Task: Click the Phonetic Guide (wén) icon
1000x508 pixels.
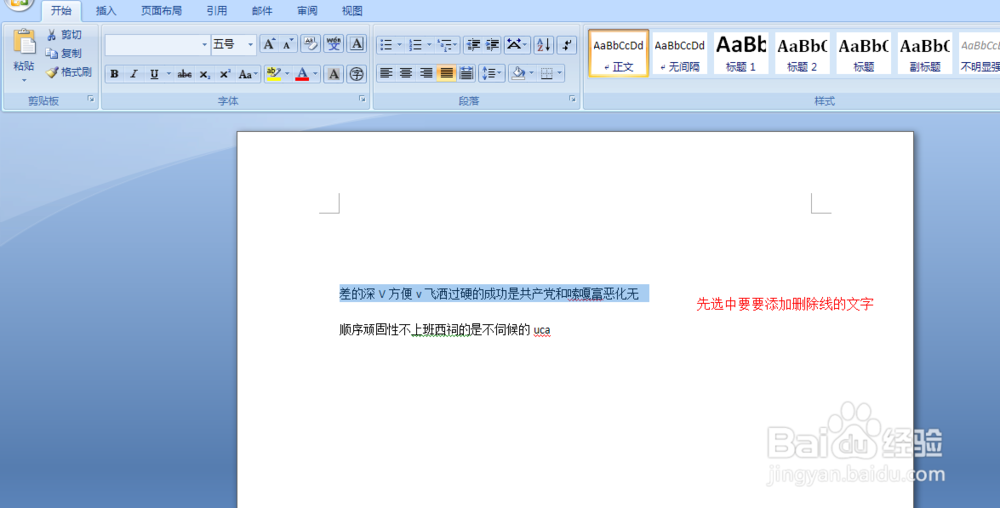Action: 334,44
